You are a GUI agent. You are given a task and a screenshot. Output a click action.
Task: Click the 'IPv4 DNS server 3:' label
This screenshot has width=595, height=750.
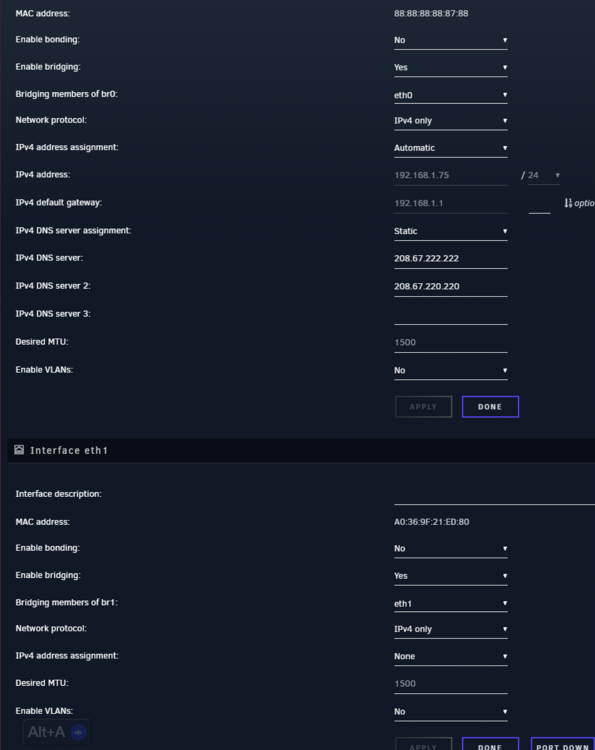point(53,314)
